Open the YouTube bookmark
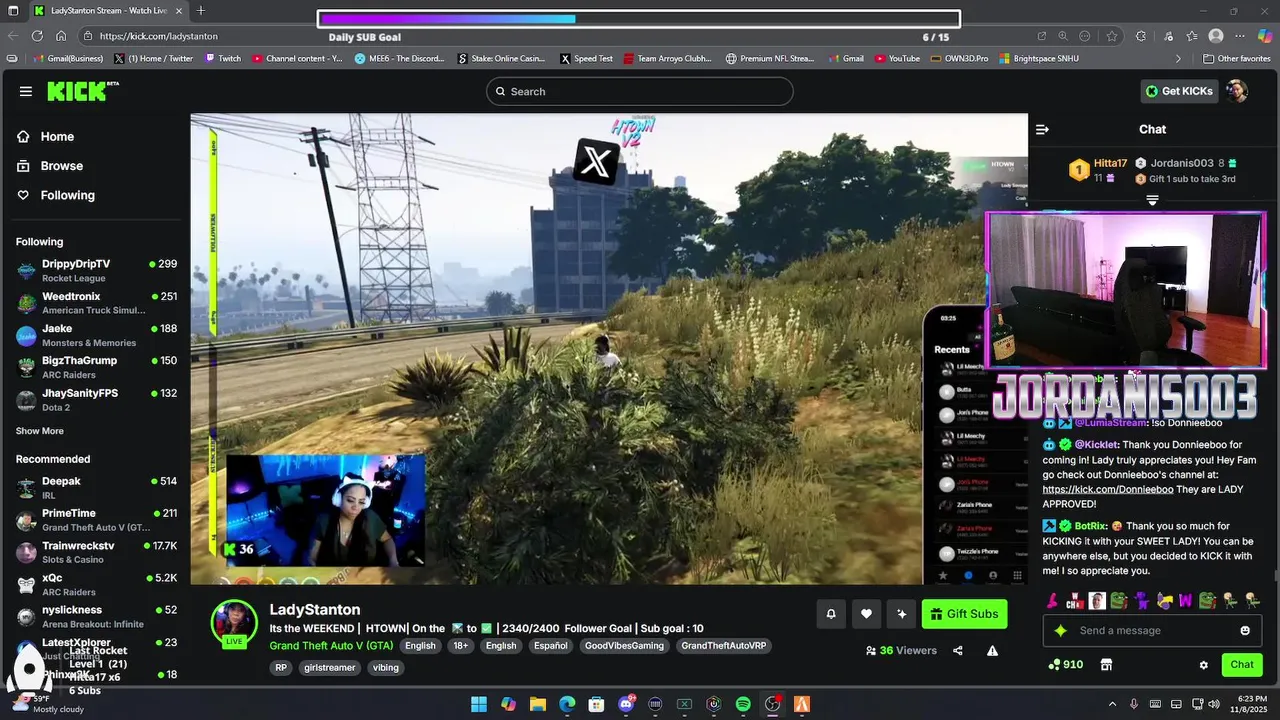The height and width of the screenshot is (720, 1280). click(897, 59)
